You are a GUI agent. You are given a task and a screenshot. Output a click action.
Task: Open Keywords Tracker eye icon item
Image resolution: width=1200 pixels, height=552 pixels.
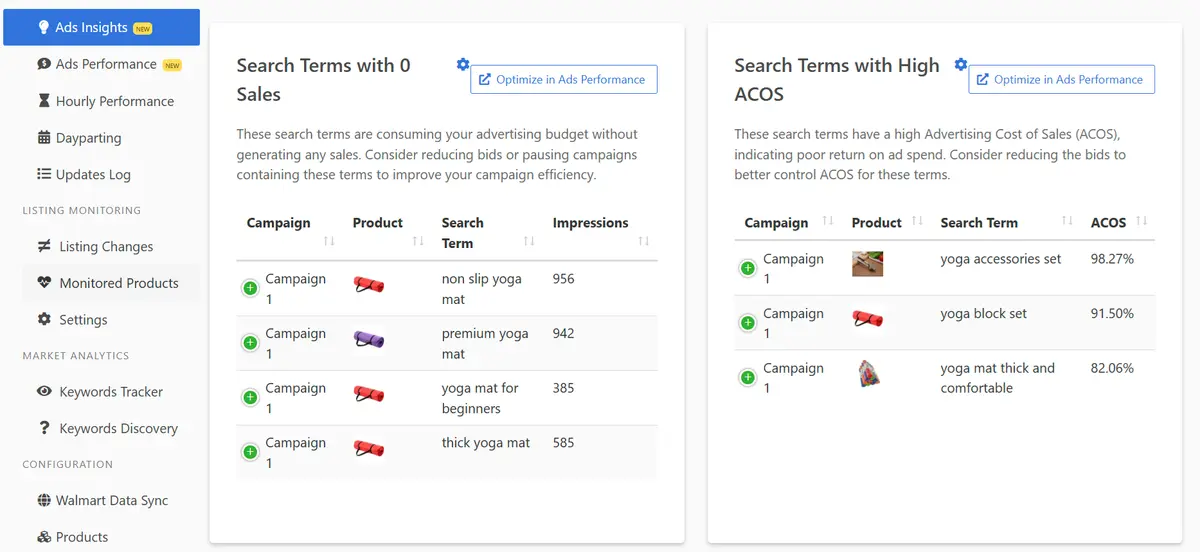(x=110, y=392)
